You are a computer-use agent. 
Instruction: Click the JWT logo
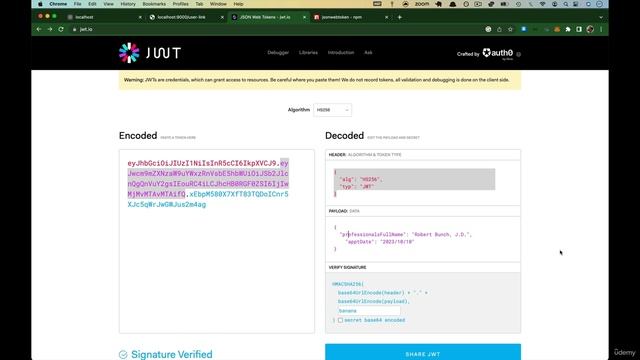(x=150, y=53)
